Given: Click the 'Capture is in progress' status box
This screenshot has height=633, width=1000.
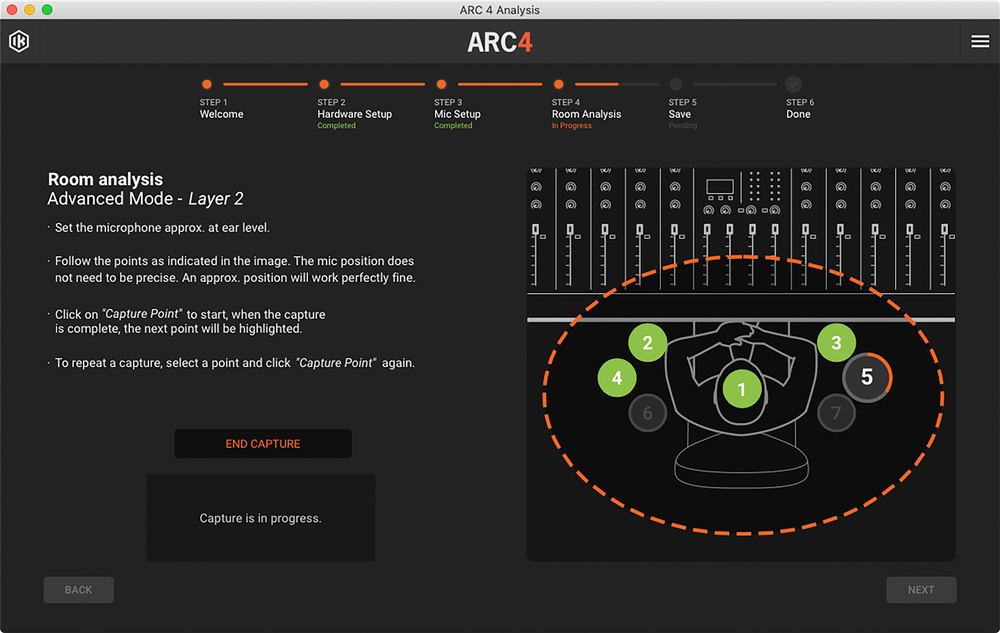Looking at the screenshot, I should [260, 518].
